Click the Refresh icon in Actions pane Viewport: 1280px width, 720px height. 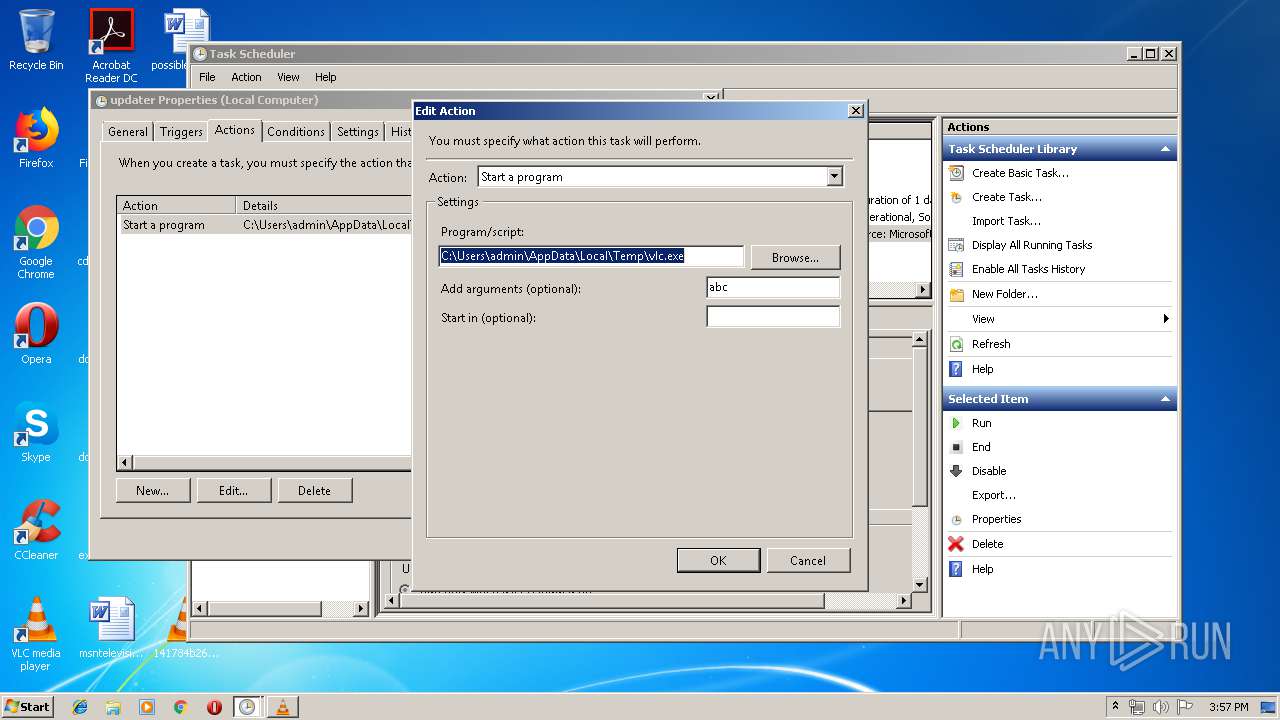pos(956,344)
